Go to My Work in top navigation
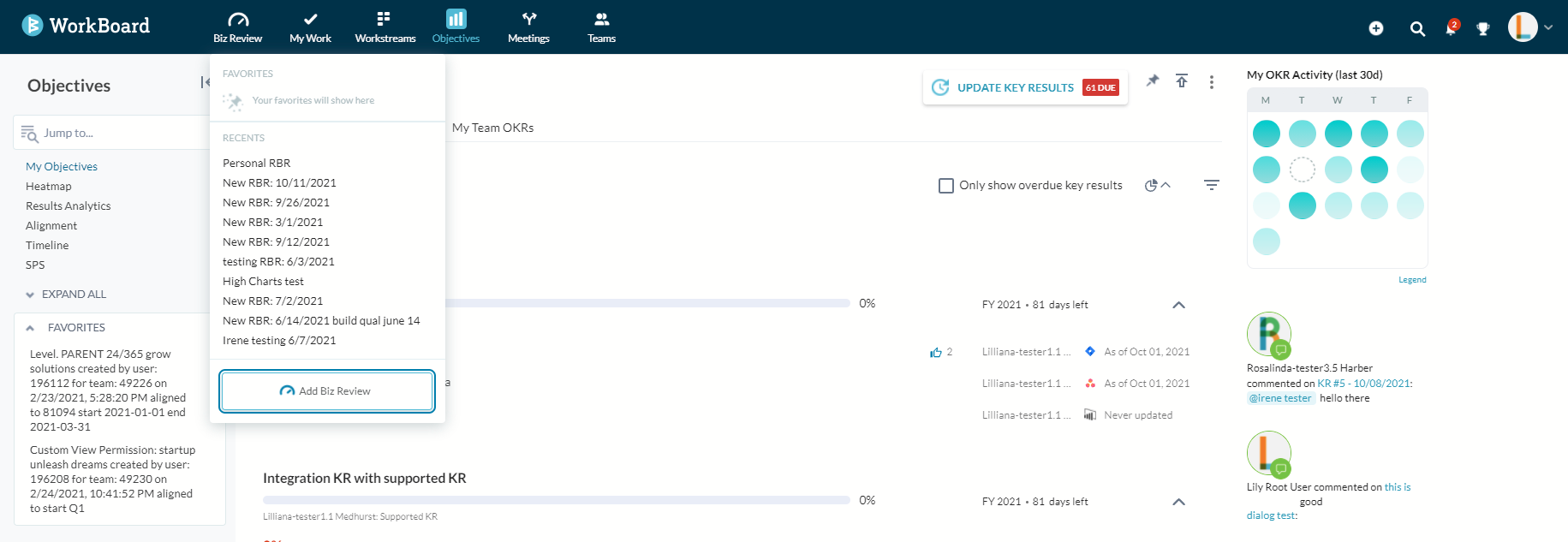The width and height of the screenshot is (1568, 542). click(310, 27)
